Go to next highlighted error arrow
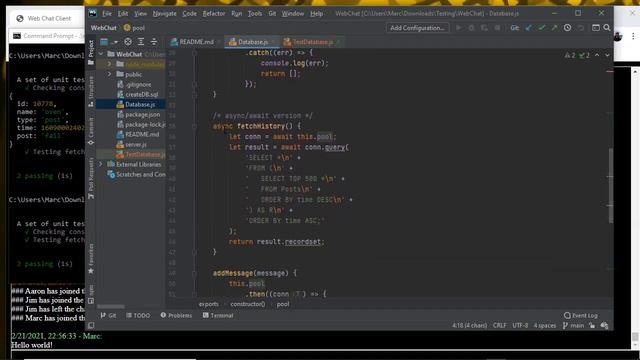The width and height of the screenshot is (640, 360). [x=607, y=55]
